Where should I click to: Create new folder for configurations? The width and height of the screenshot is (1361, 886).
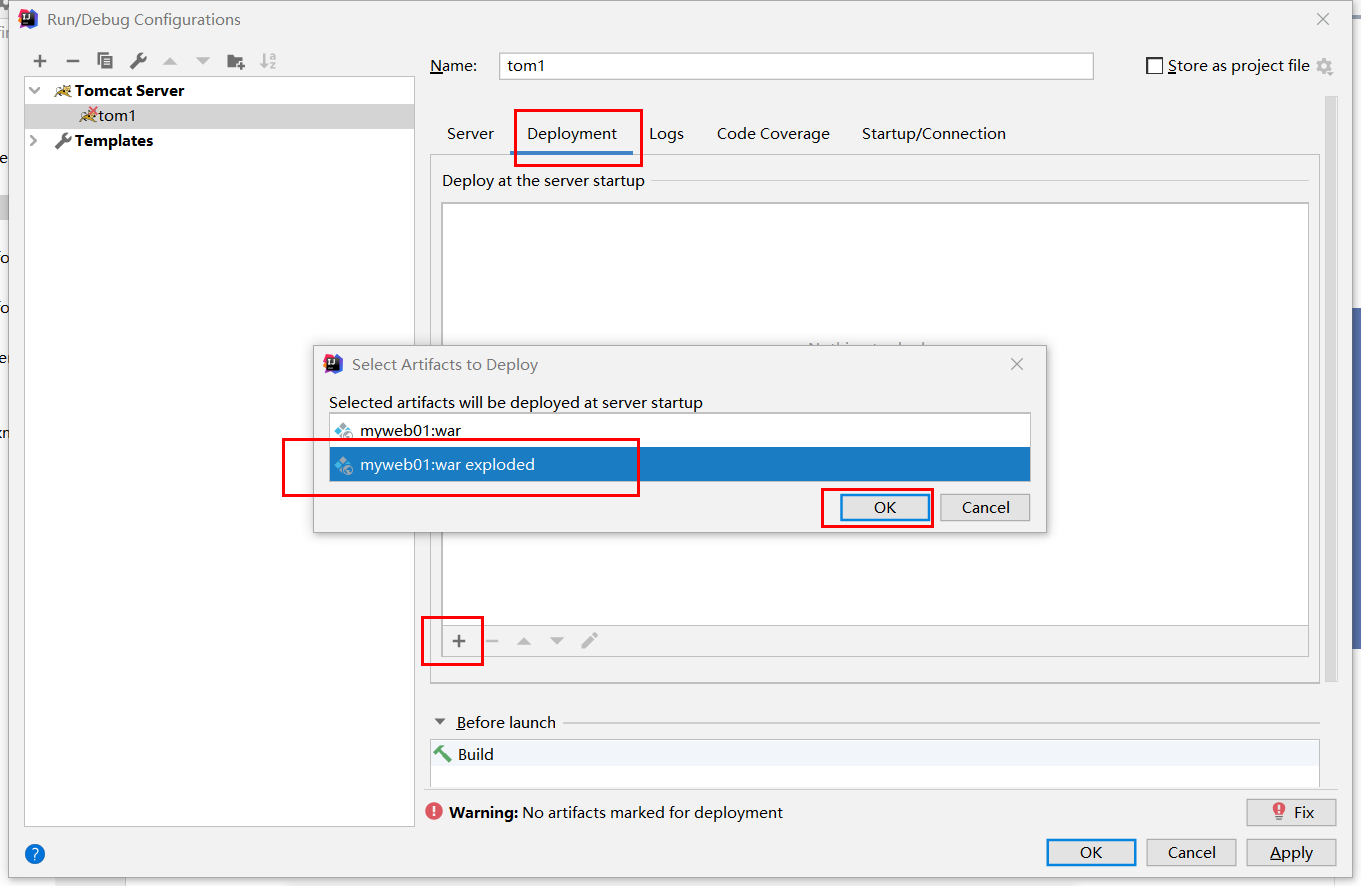point(236,61)
